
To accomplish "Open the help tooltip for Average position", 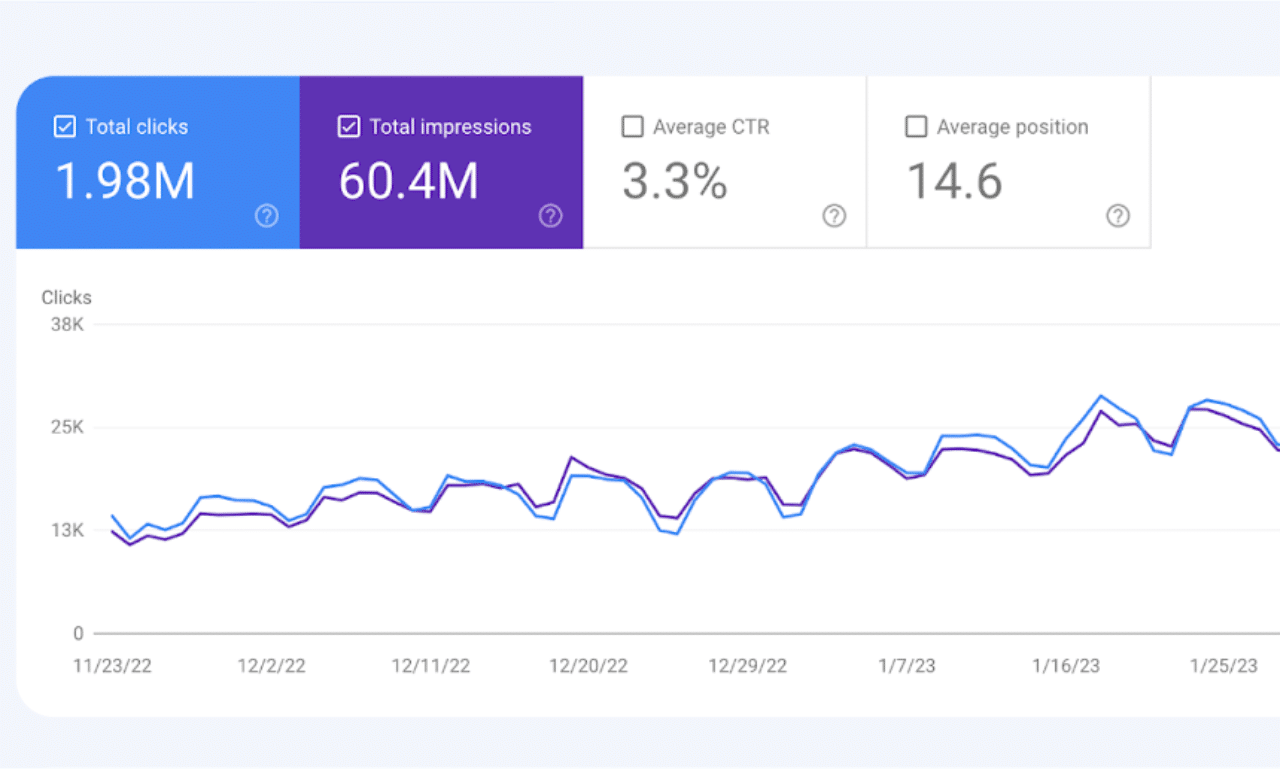I will pos(1118,216).
